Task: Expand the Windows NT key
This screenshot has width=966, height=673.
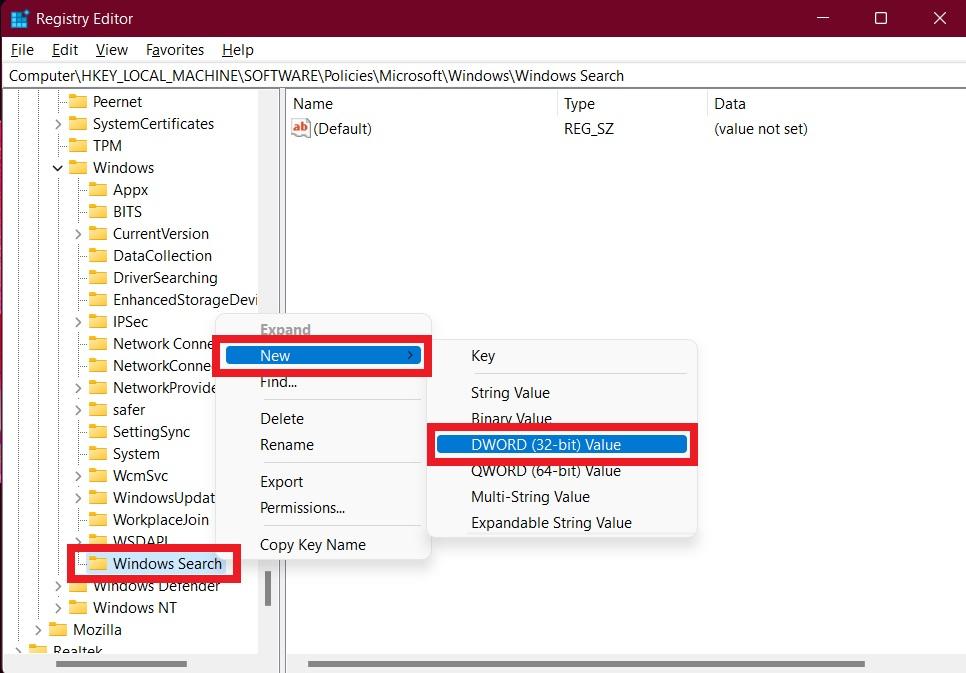Action: coord(58,608)
